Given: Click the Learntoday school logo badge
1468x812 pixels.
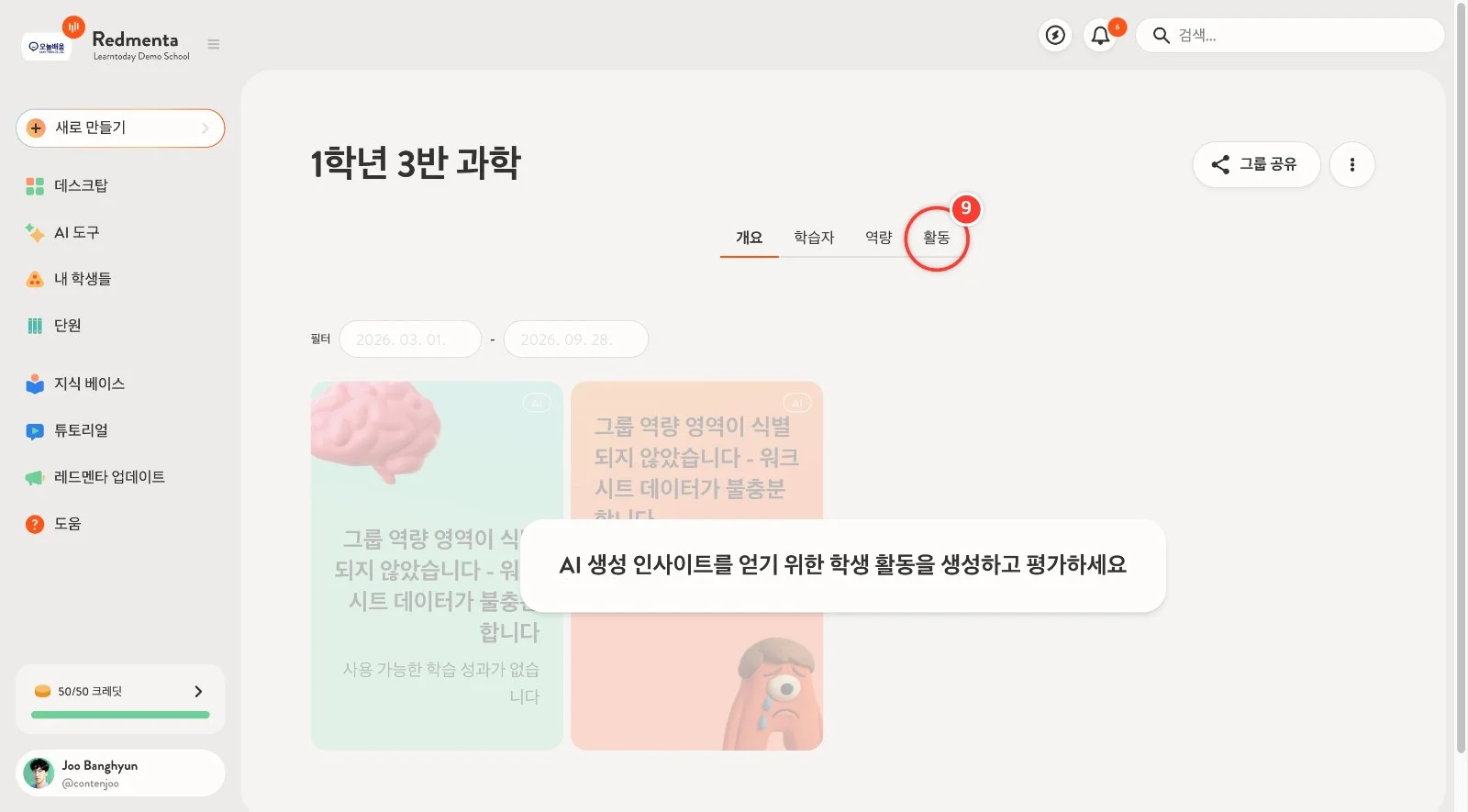Looking at the screenshot, I should 46,46.
